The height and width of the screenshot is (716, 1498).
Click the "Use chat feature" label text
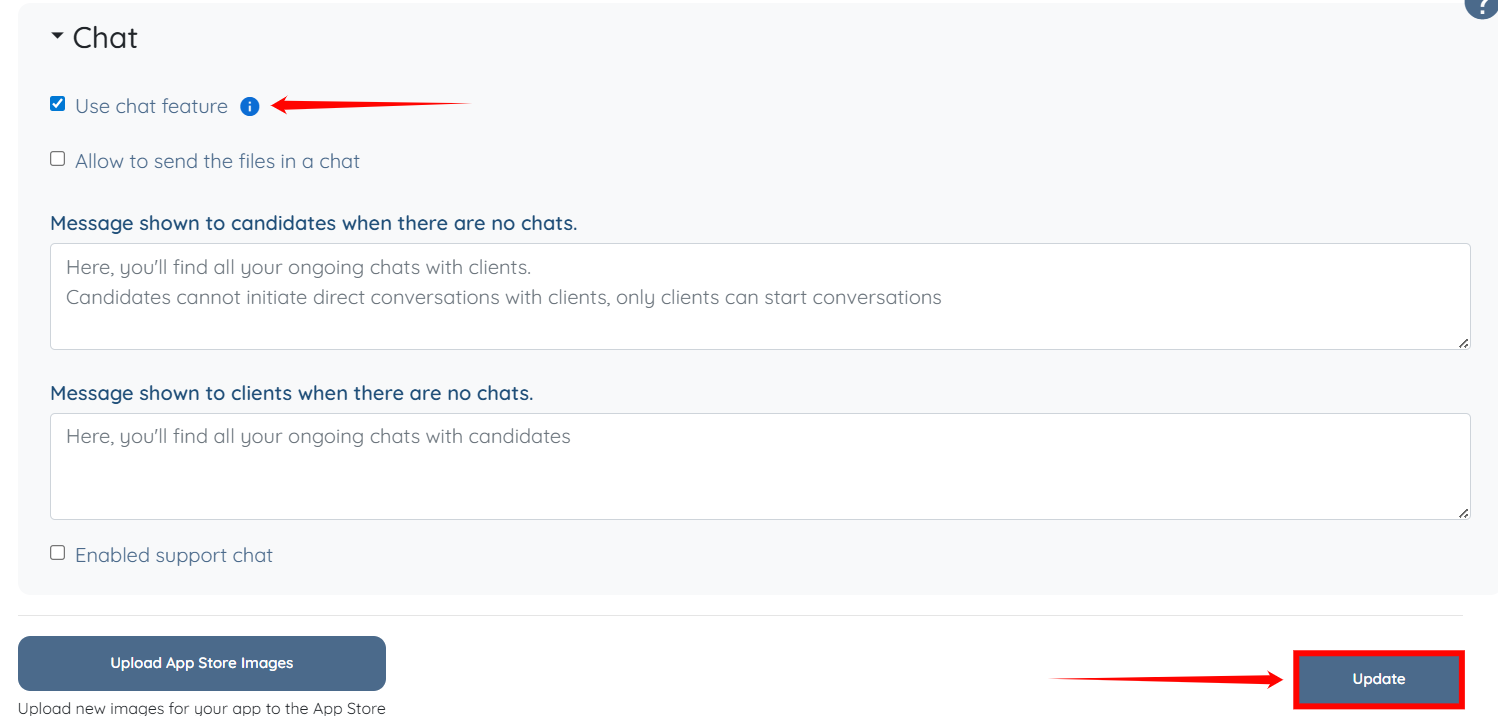[x=151, y=107]
